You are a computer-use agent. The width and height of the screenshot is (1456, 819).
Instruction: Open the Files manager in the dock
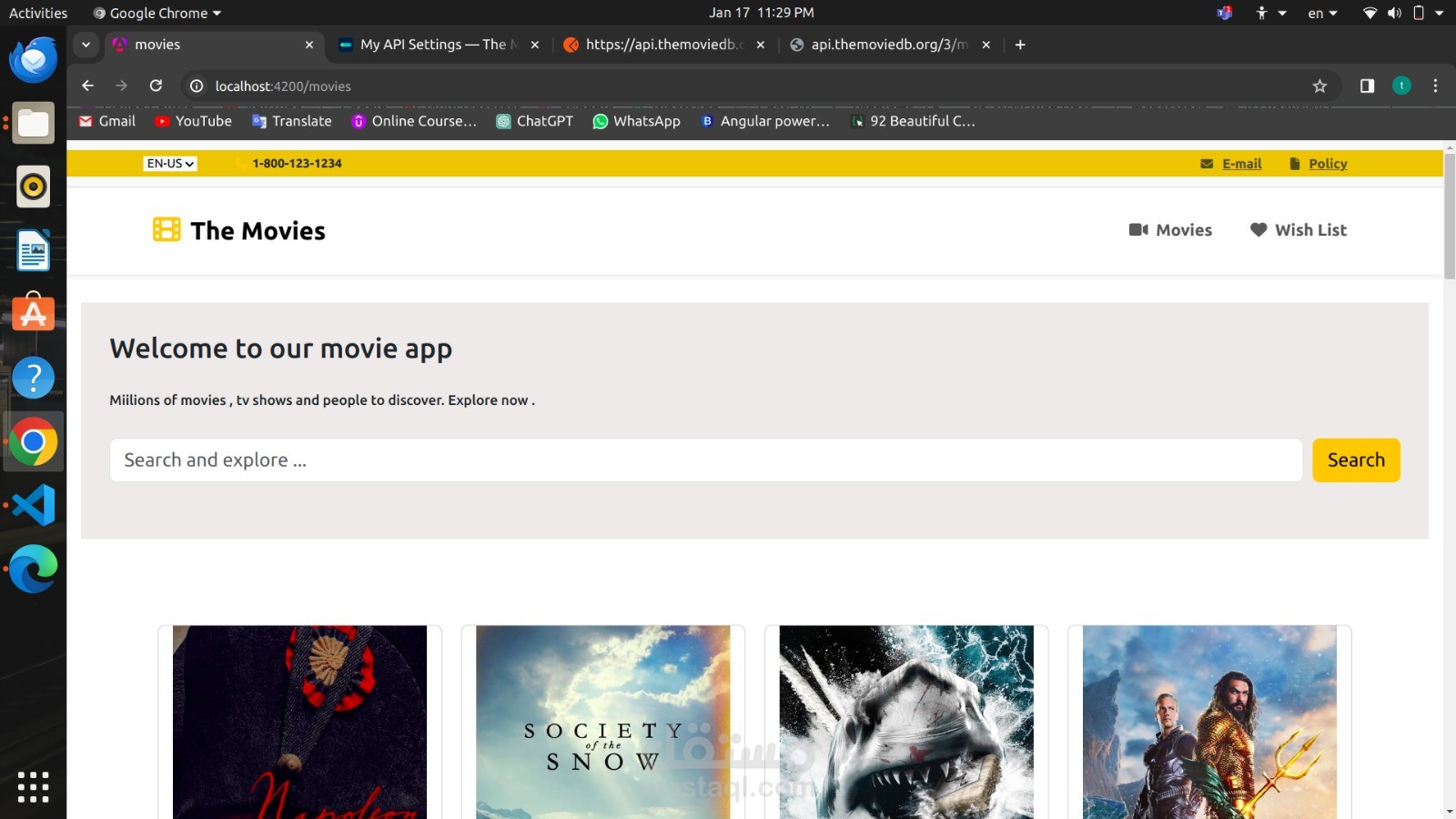point(34,123)
